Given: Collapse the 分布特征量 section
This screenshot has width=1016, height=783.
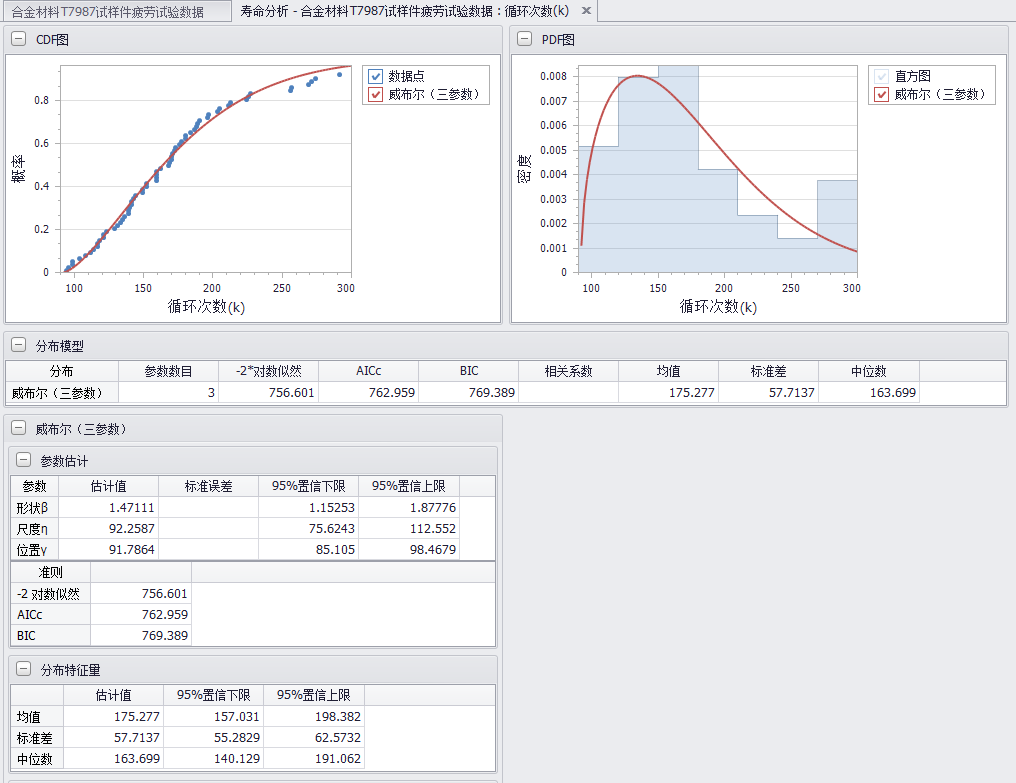Looking at the screenshot, I should click(24, 670).
